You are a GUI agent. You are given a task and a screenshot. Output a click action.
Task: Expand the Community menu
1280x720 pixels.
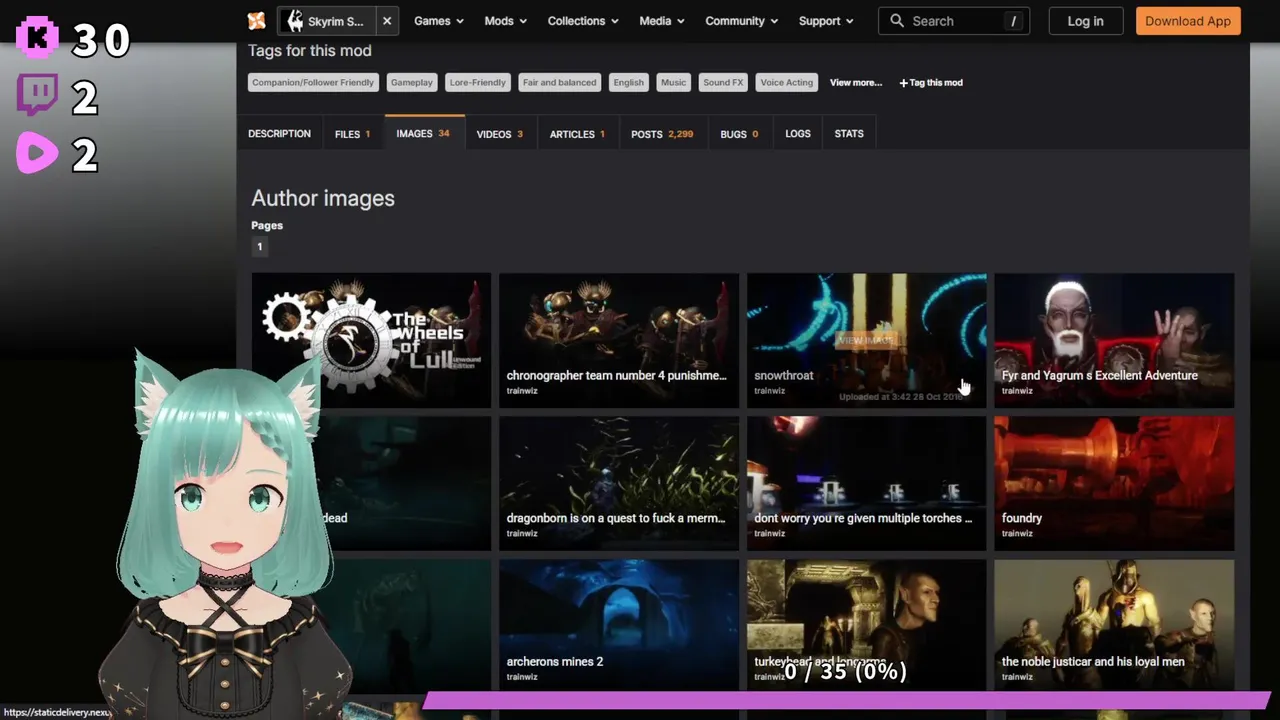tap(741, 21)
